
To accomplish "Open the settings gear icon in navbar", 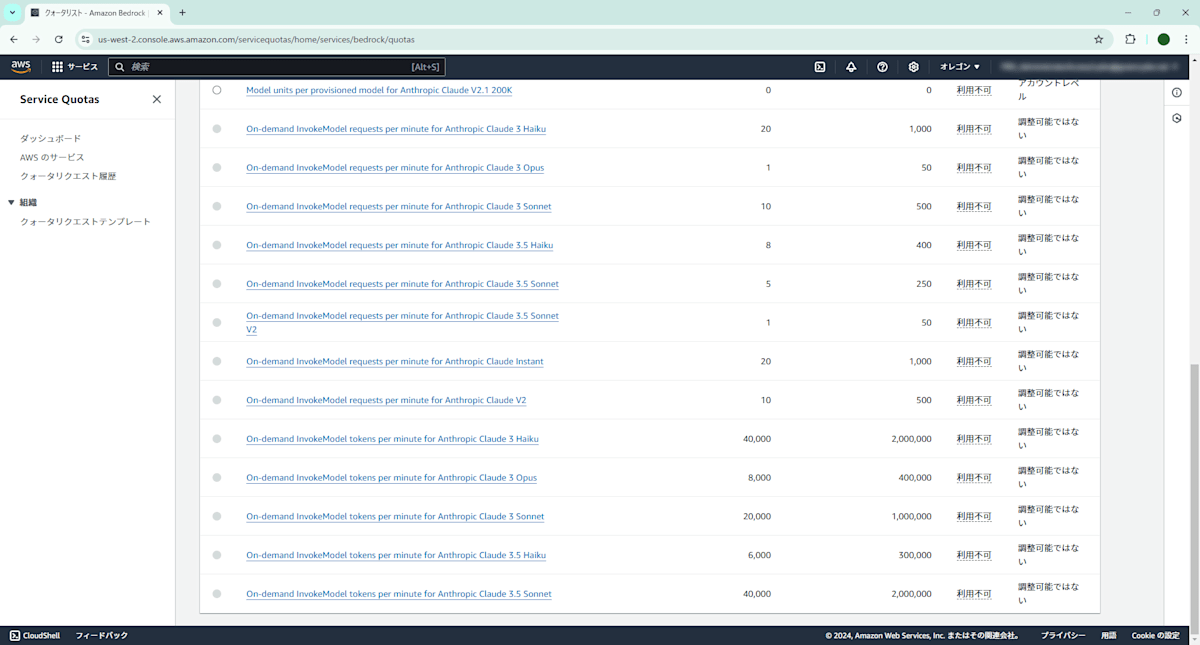I will point(913,67).
